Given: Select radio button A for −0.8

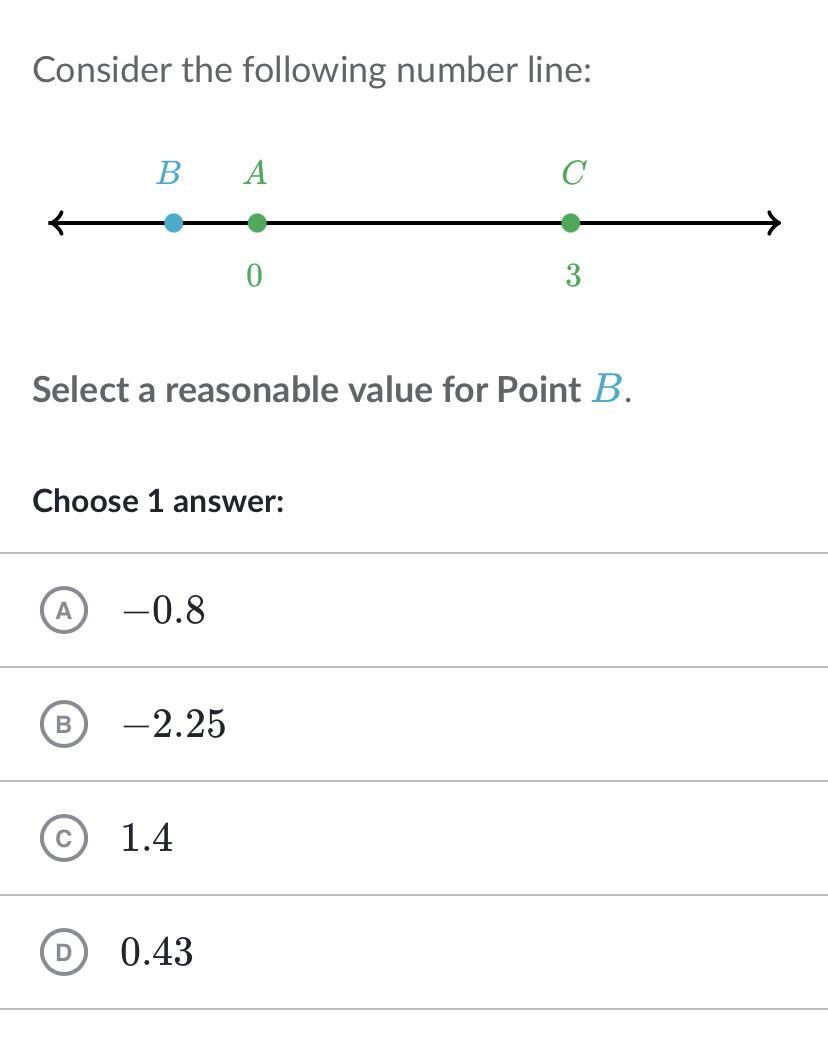Looking at the screenshot, I should tap(64, 610).
